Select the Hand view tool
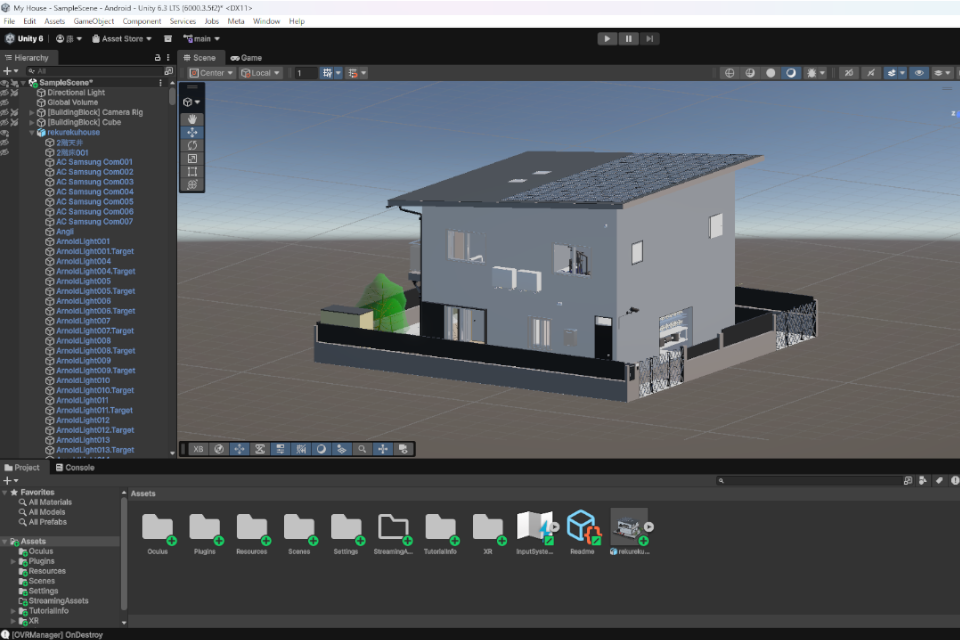Screen dimensions: 960x640 point(191,121)
